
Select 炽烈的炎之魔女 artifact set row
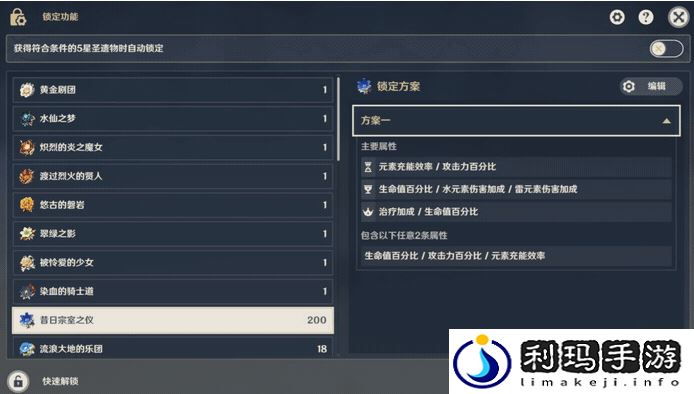pos(173,147)
